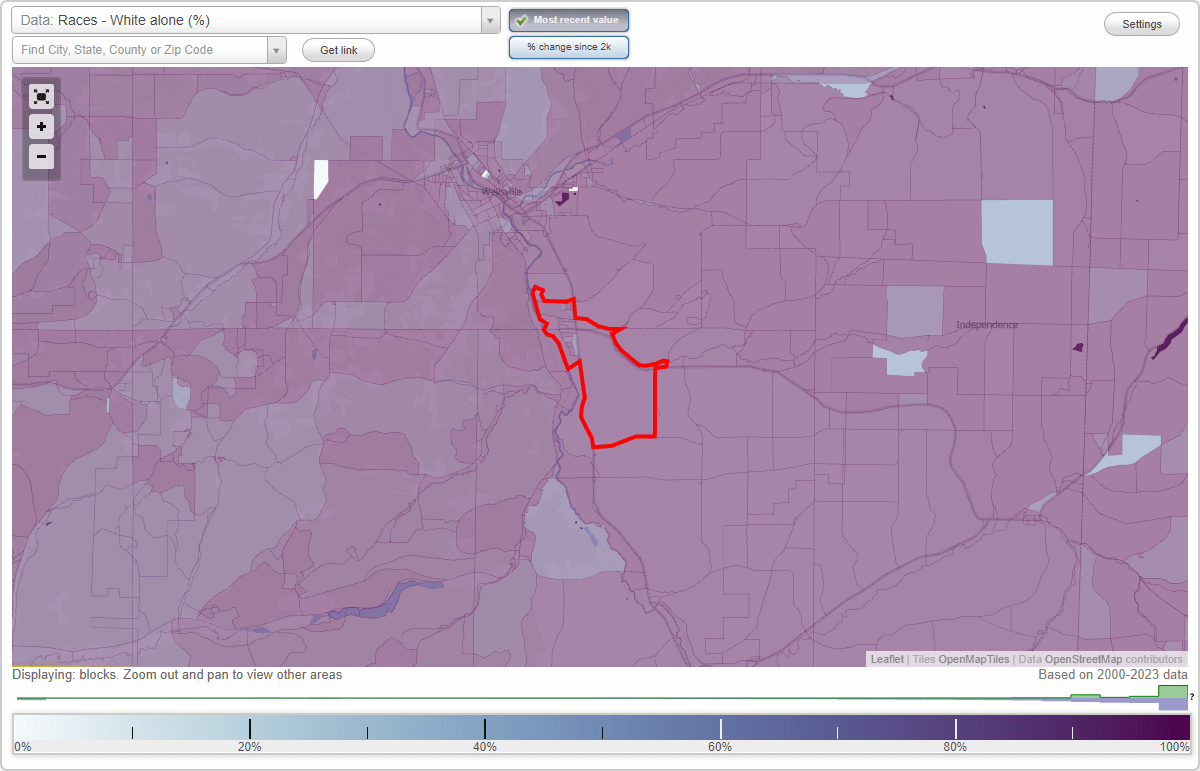Click the Get link button
The width and height of the screenshot is (1200, 771).
point(338,50)
